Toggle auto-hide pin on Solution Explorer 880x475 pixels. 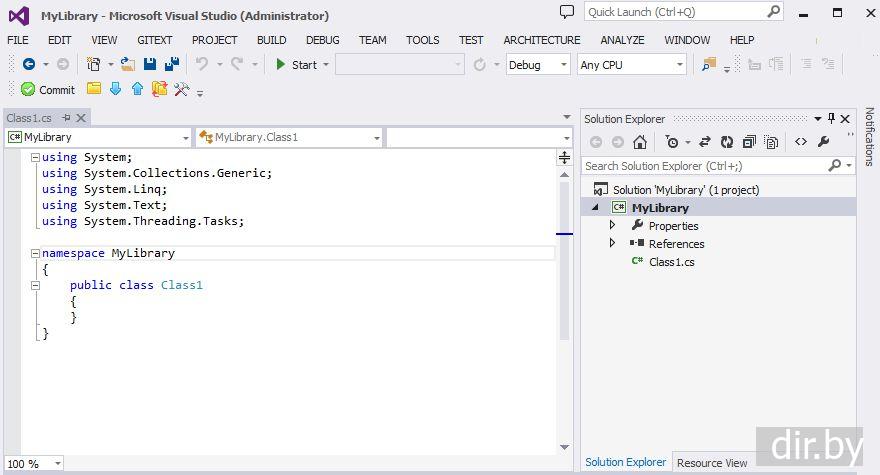[831, 119]
